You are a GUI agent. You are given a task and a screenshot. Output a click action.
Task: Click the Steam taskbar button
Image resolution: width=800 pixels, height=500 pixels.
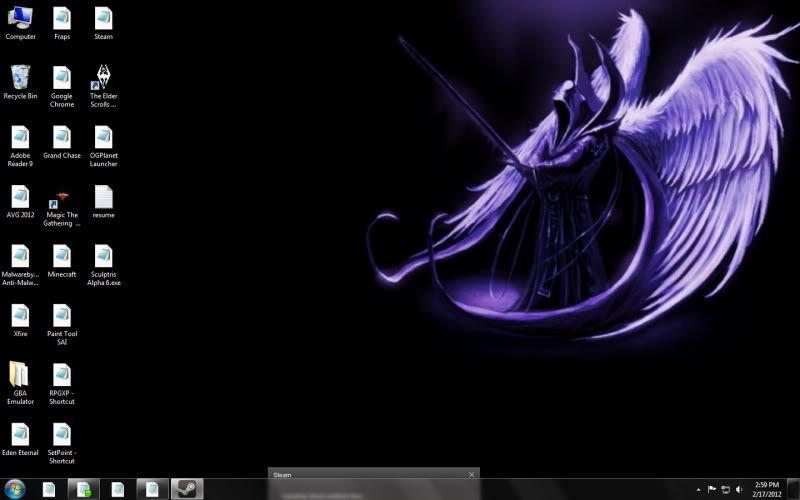[187, 489]
